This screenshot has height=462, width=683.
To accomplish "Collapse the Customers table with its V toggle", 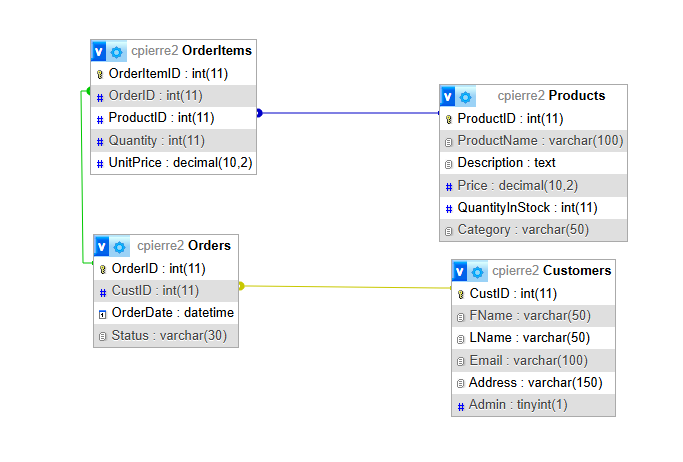I will tap(460, 271).
